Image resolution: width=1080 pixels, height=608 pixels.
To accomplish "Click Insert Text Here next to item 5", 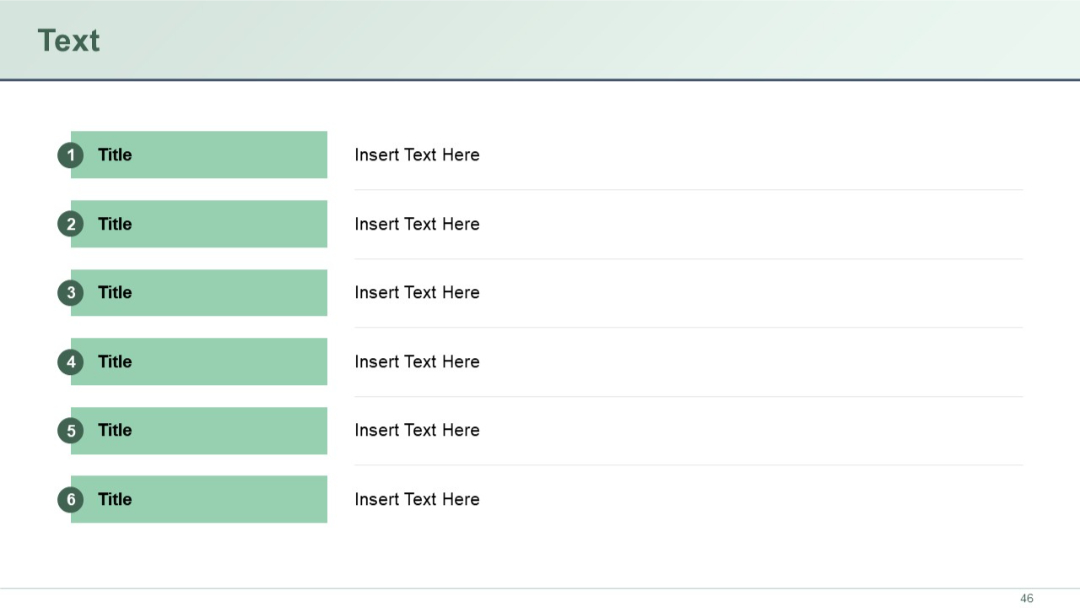I will point(417,430).
